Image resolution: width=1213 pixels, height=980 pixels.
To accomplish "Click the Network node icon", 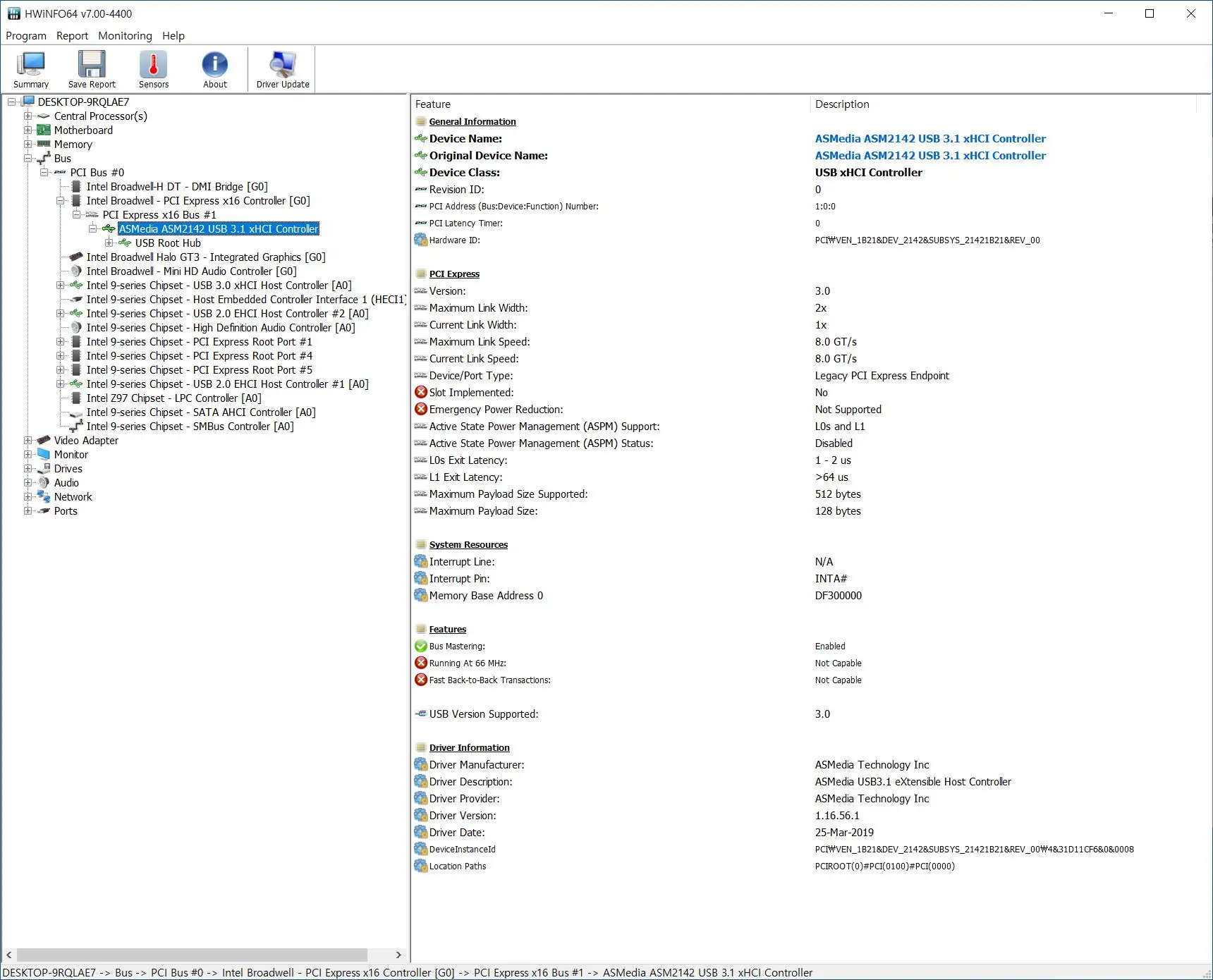I will pyautogui.click(x=44, y=496).
